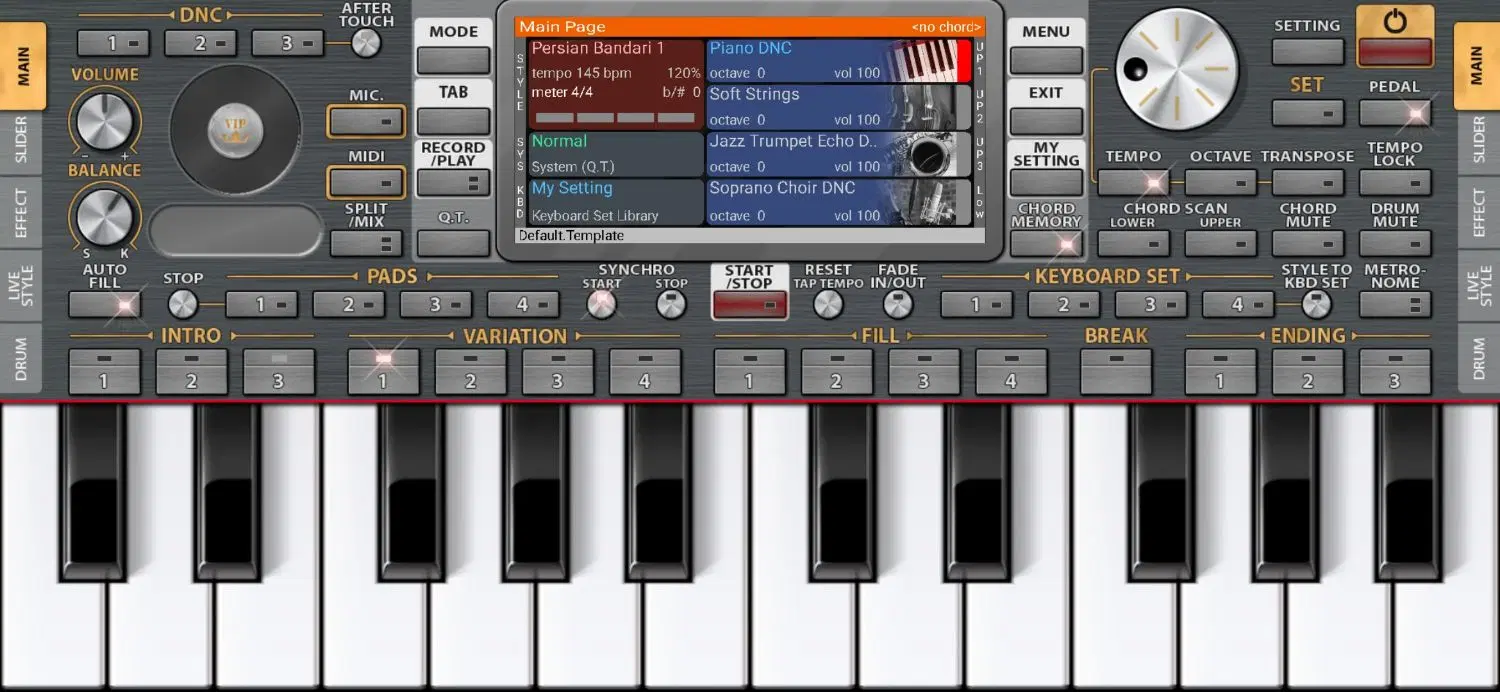Image resolution: width=1500 pixels, height=692 pixels.
Task: Turn the After Touch knob
Action: [366, 43]
